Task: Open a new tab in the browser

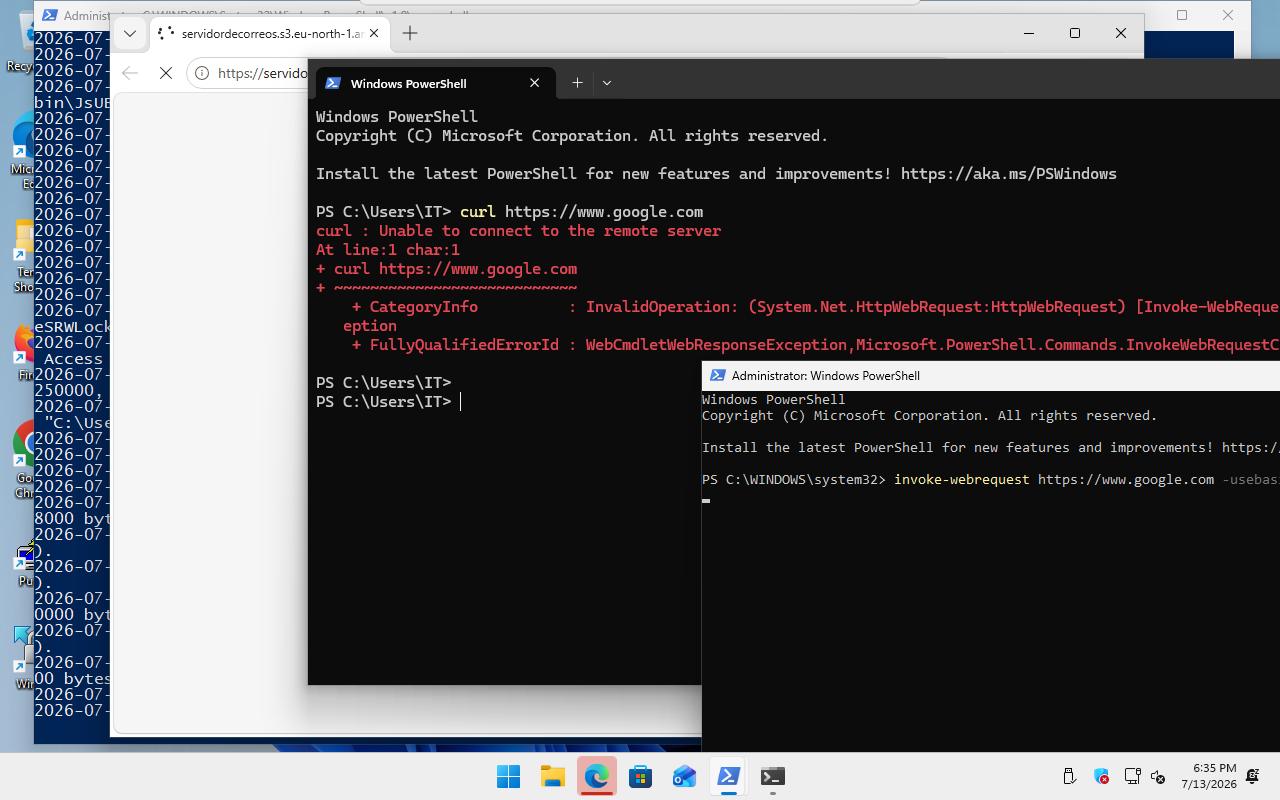Action: (x=409, y=33)
